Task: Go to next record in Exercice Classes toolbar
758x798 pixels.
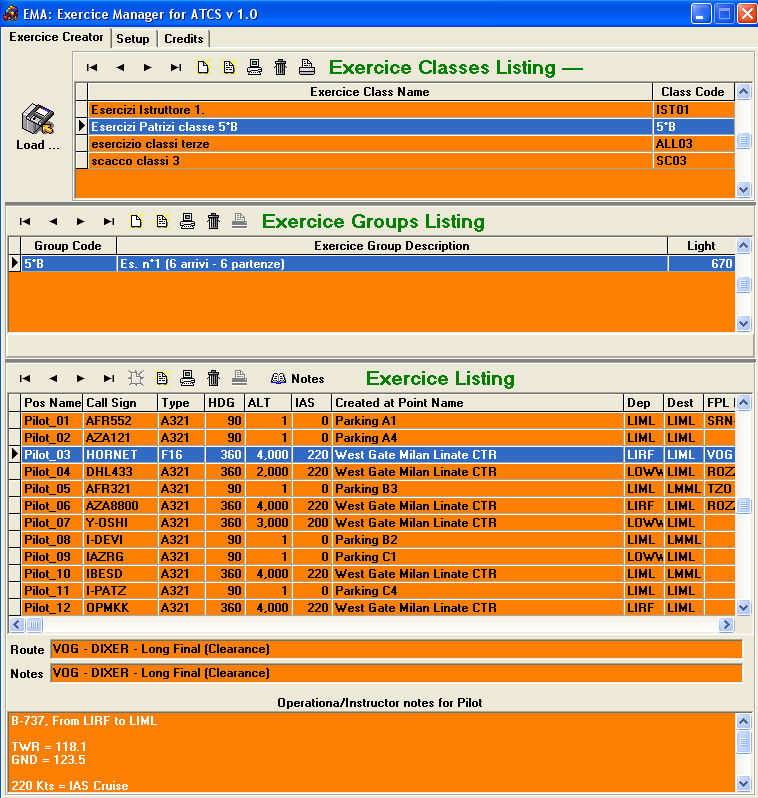Action: pyautogui.click(x=148, y=67)
